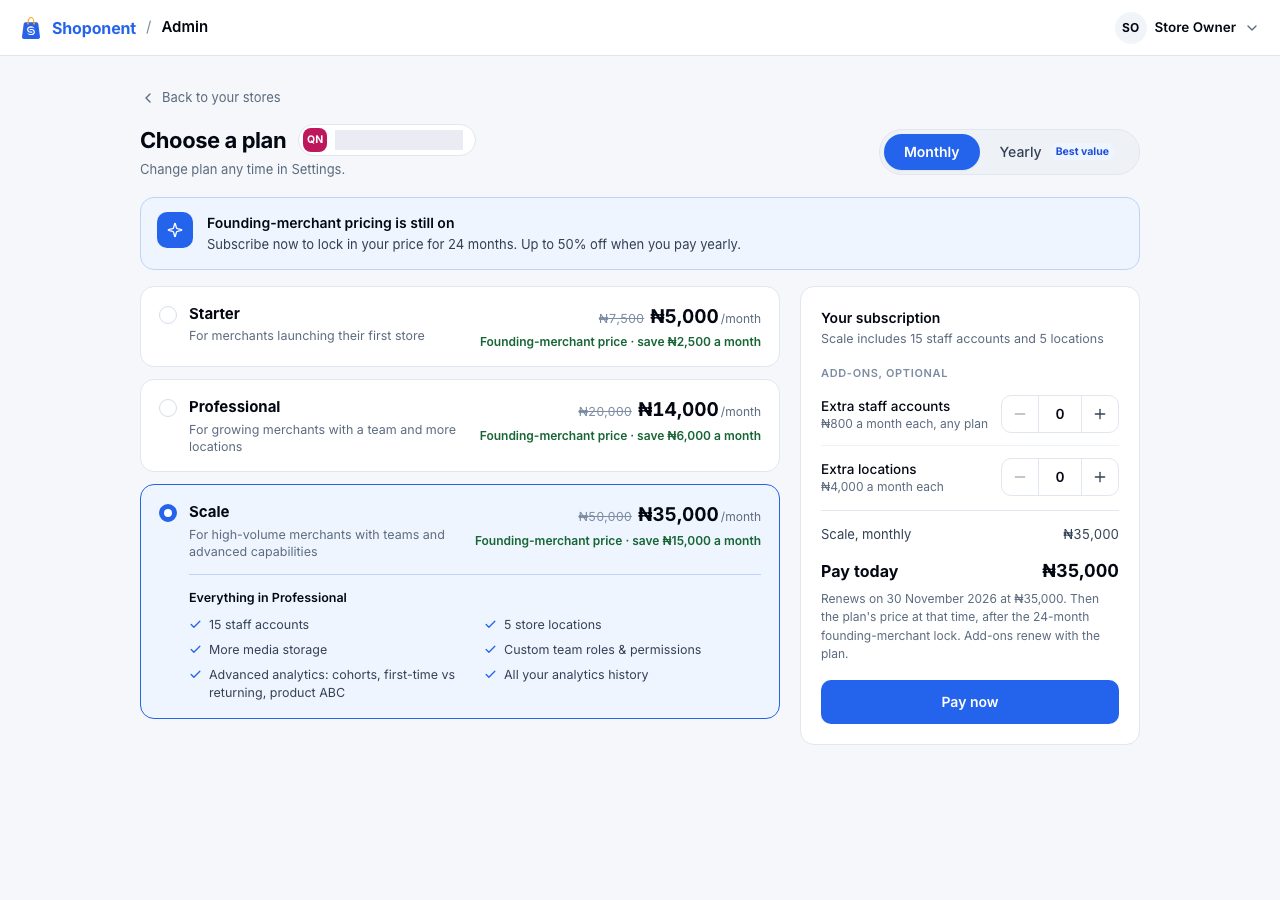Click the Best value badge

coord(1082,152)
